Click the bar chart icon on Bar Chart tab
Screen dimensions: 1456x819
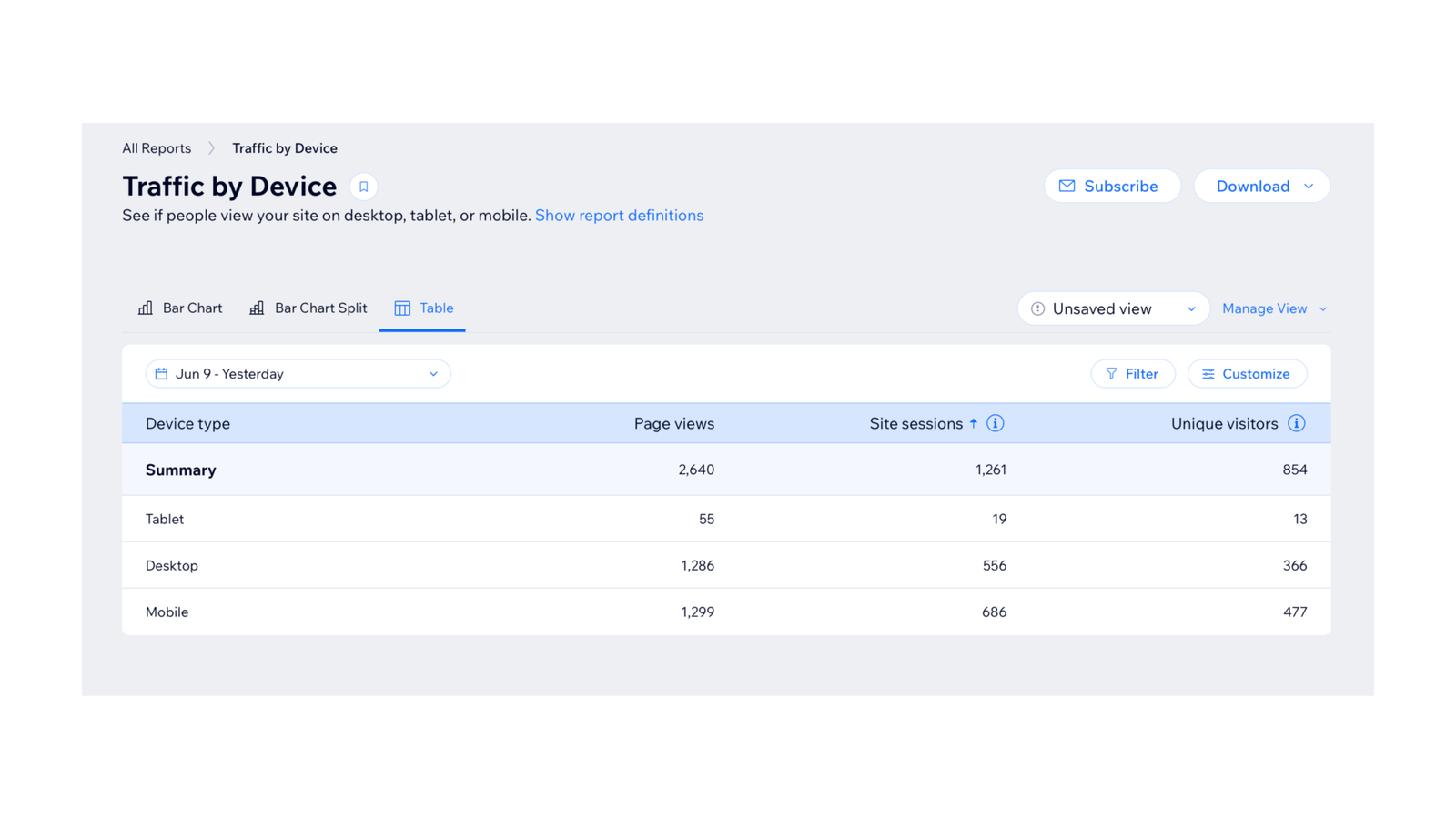click(x=146, y=308)
